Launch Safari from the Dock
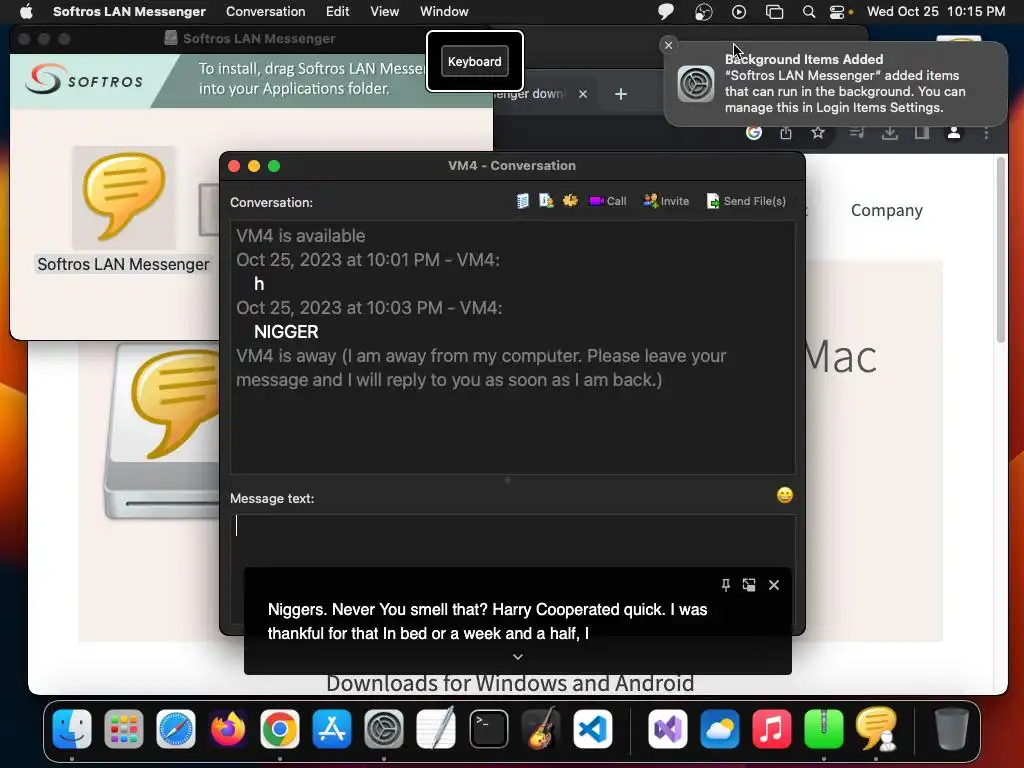This screenshot has width=1024, height=768. point(176,729)
